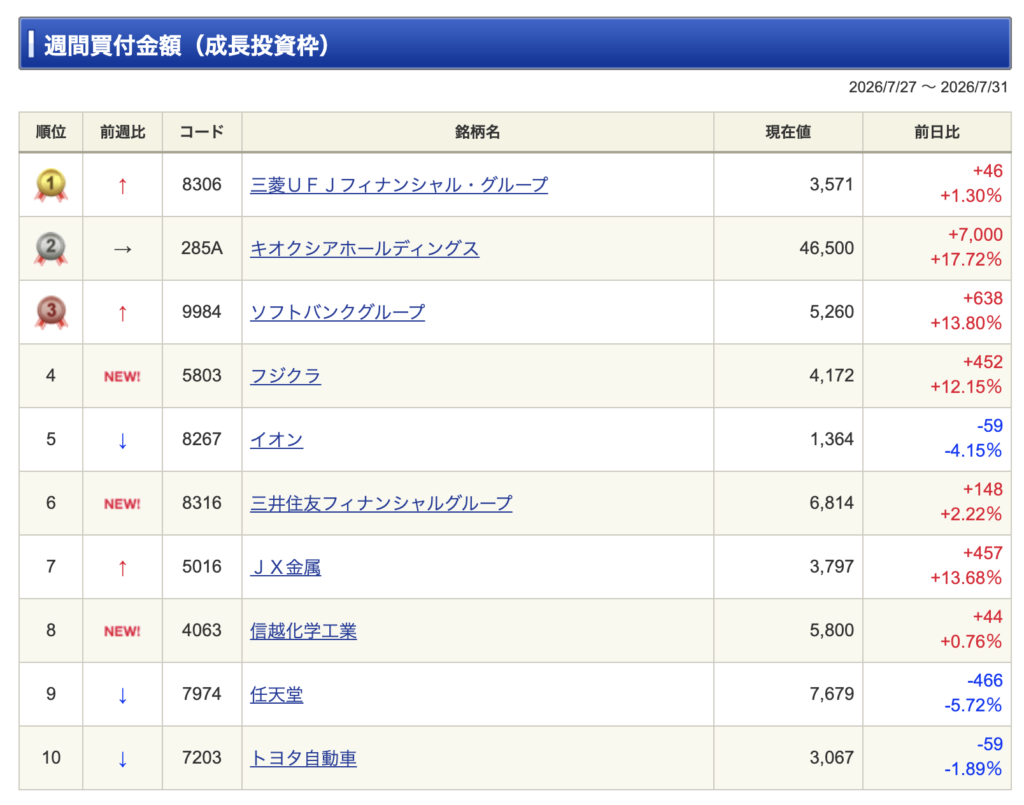Open イオン stock link

coord(276,439)
